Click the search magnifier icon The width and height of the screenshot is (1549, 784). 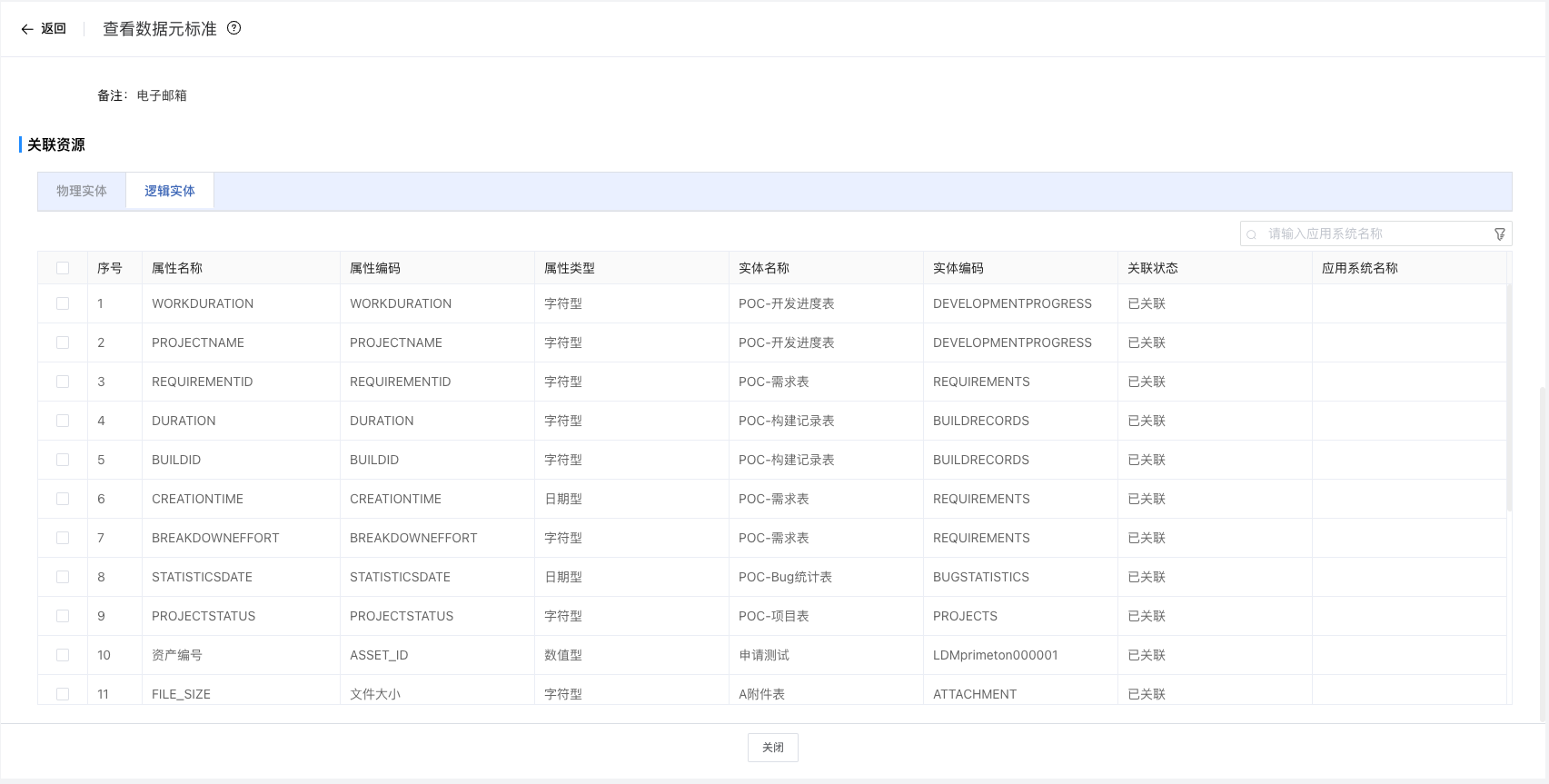(x=1252, y=234)
